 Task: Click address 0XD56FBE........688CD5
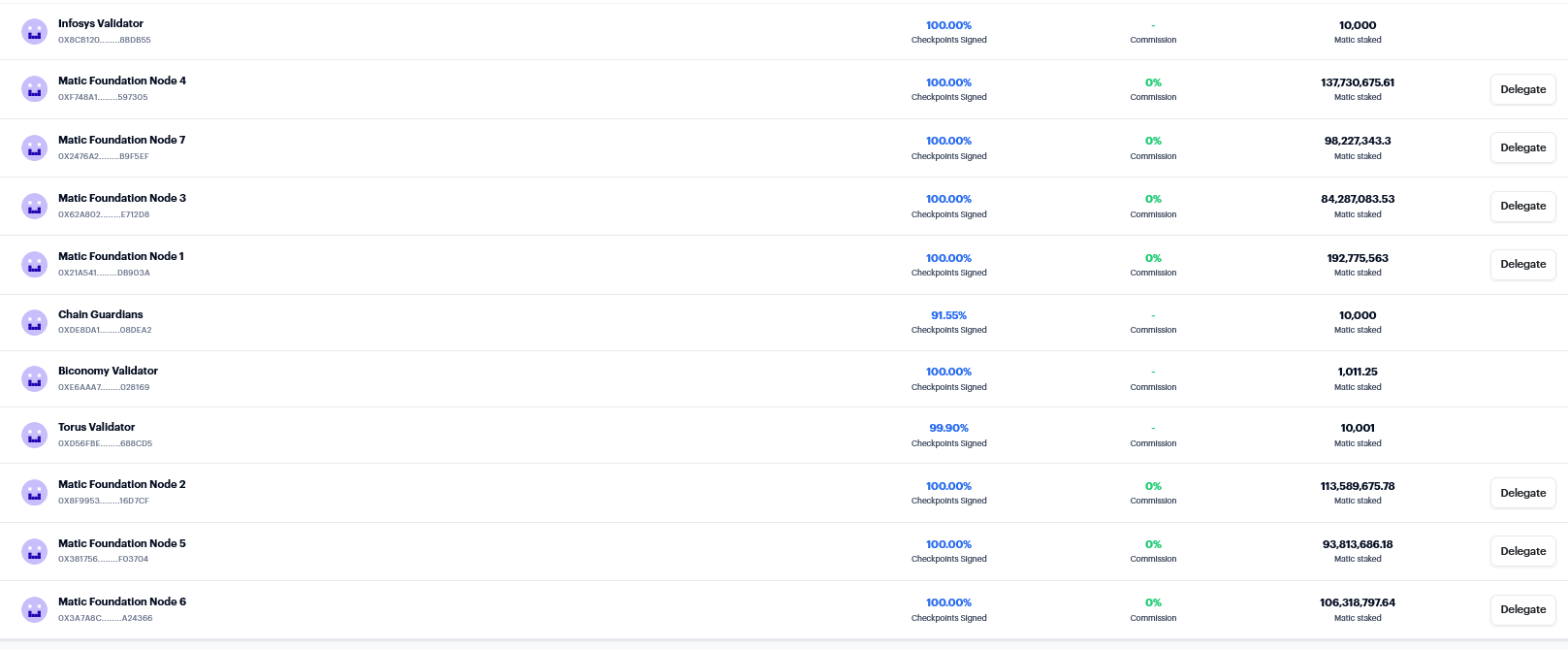(105, 443)
